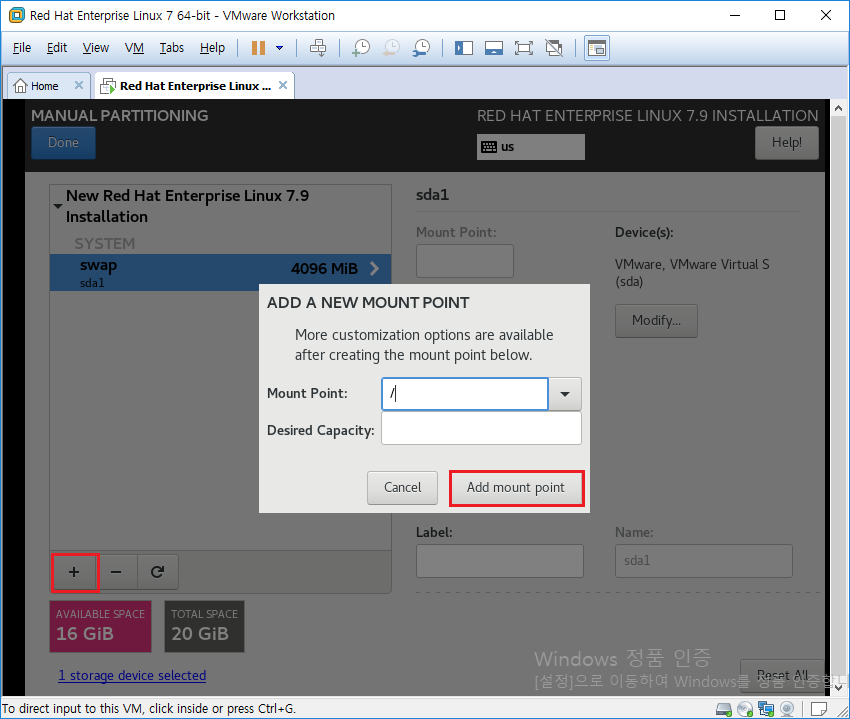850x719 pixels.
Task: Click the SYSTEM section label
Action: click(x=105, y=244)
